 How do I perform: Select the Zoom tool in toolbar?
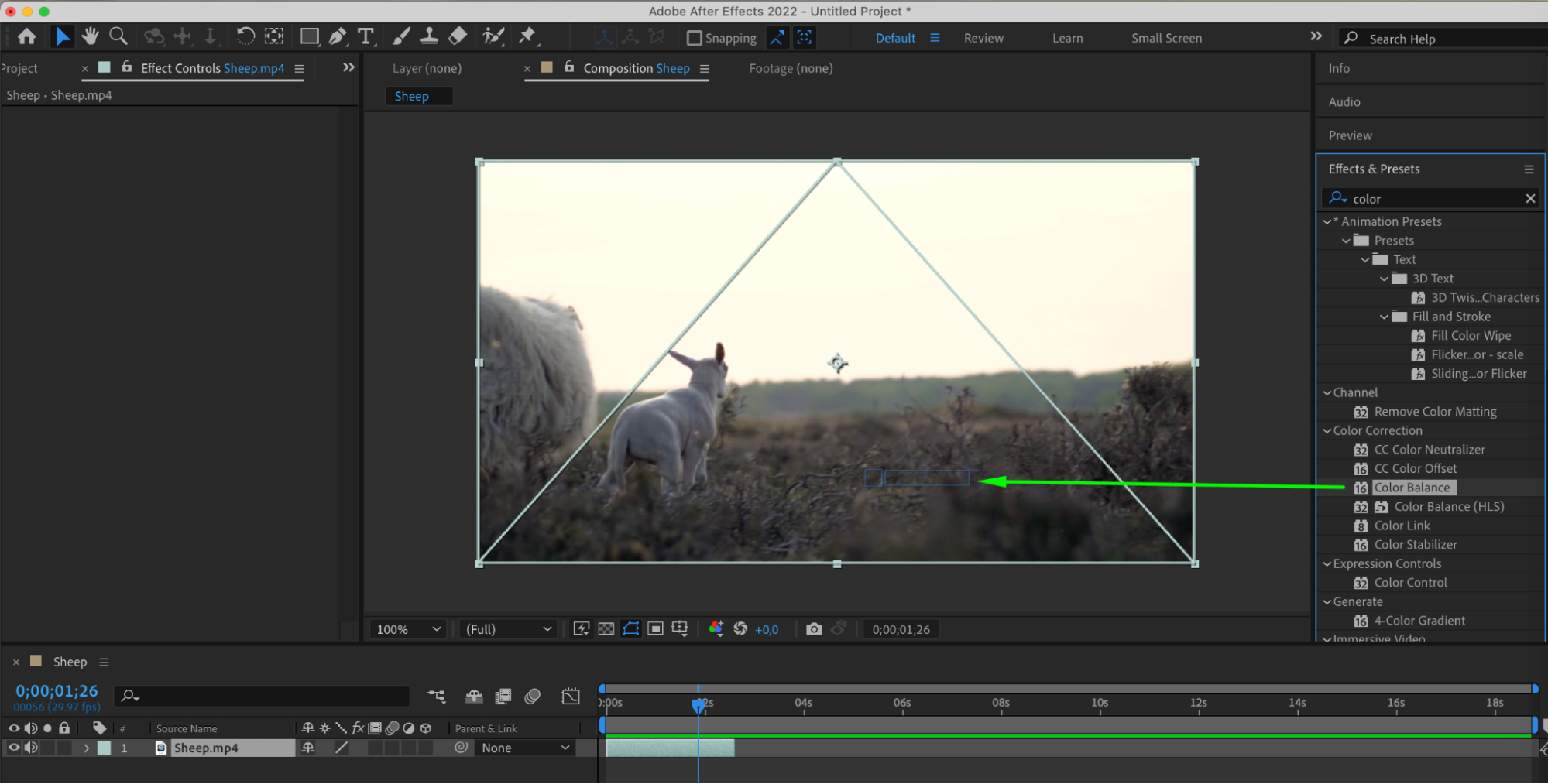(x=118, y=36)
